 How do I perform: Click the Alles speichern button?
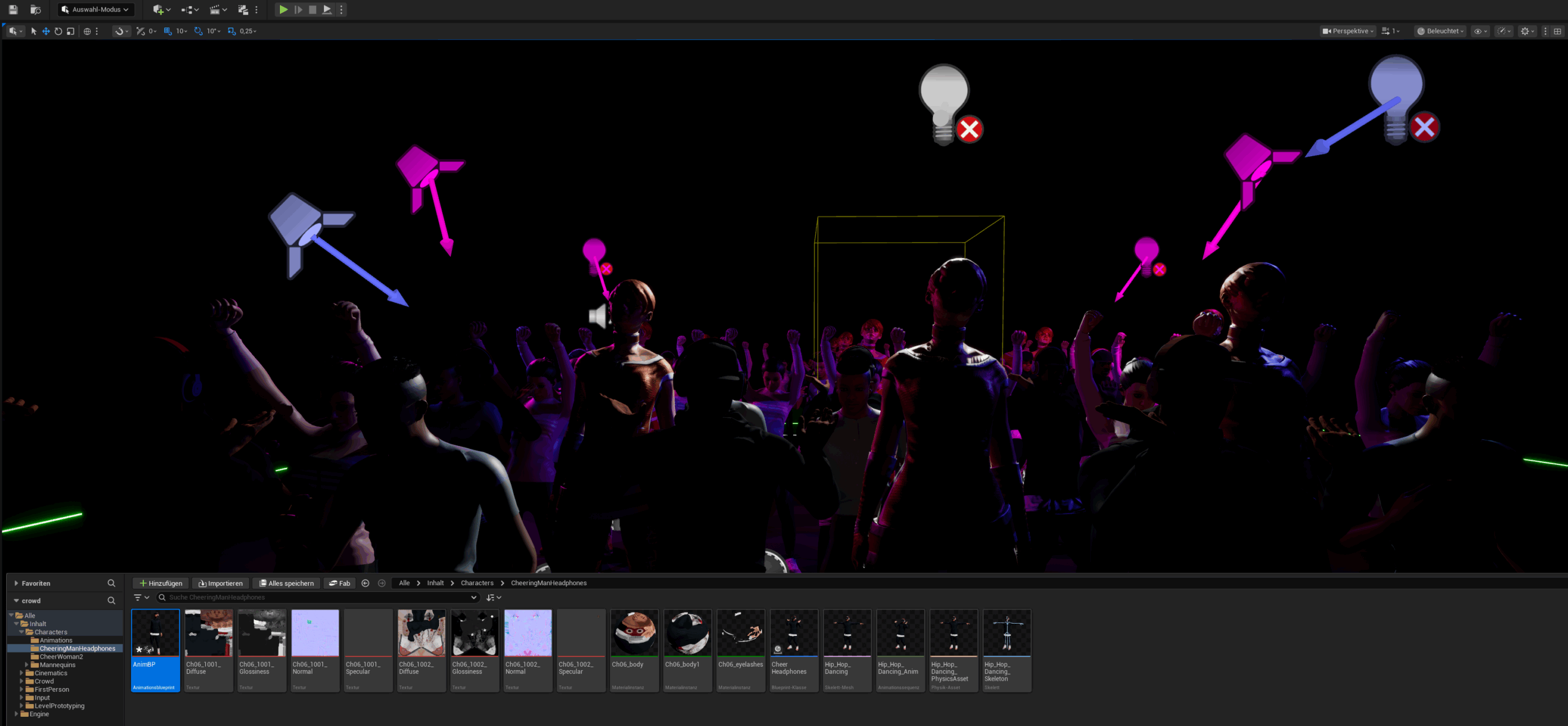[286, 583]
